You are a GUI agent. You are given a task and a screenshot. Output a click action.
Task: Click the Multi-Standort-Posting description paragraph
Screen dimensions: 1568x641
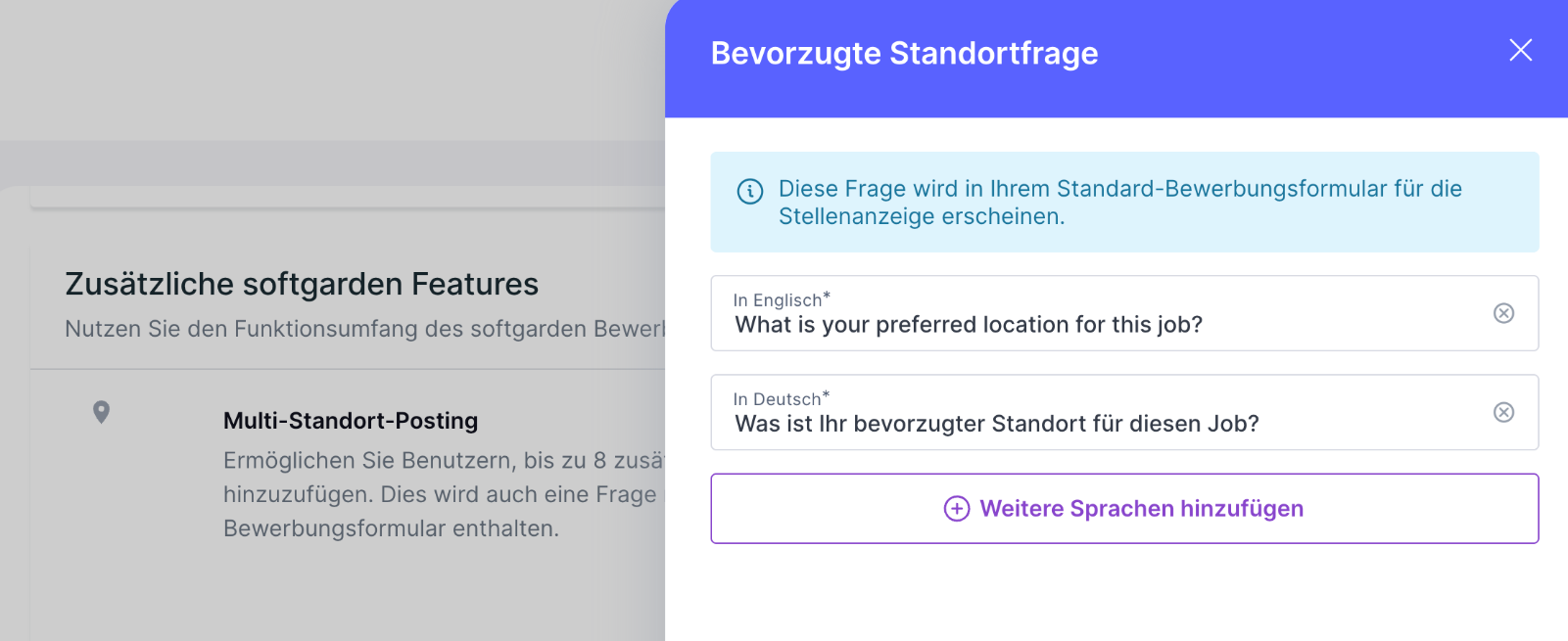click(x=444, y=494)
